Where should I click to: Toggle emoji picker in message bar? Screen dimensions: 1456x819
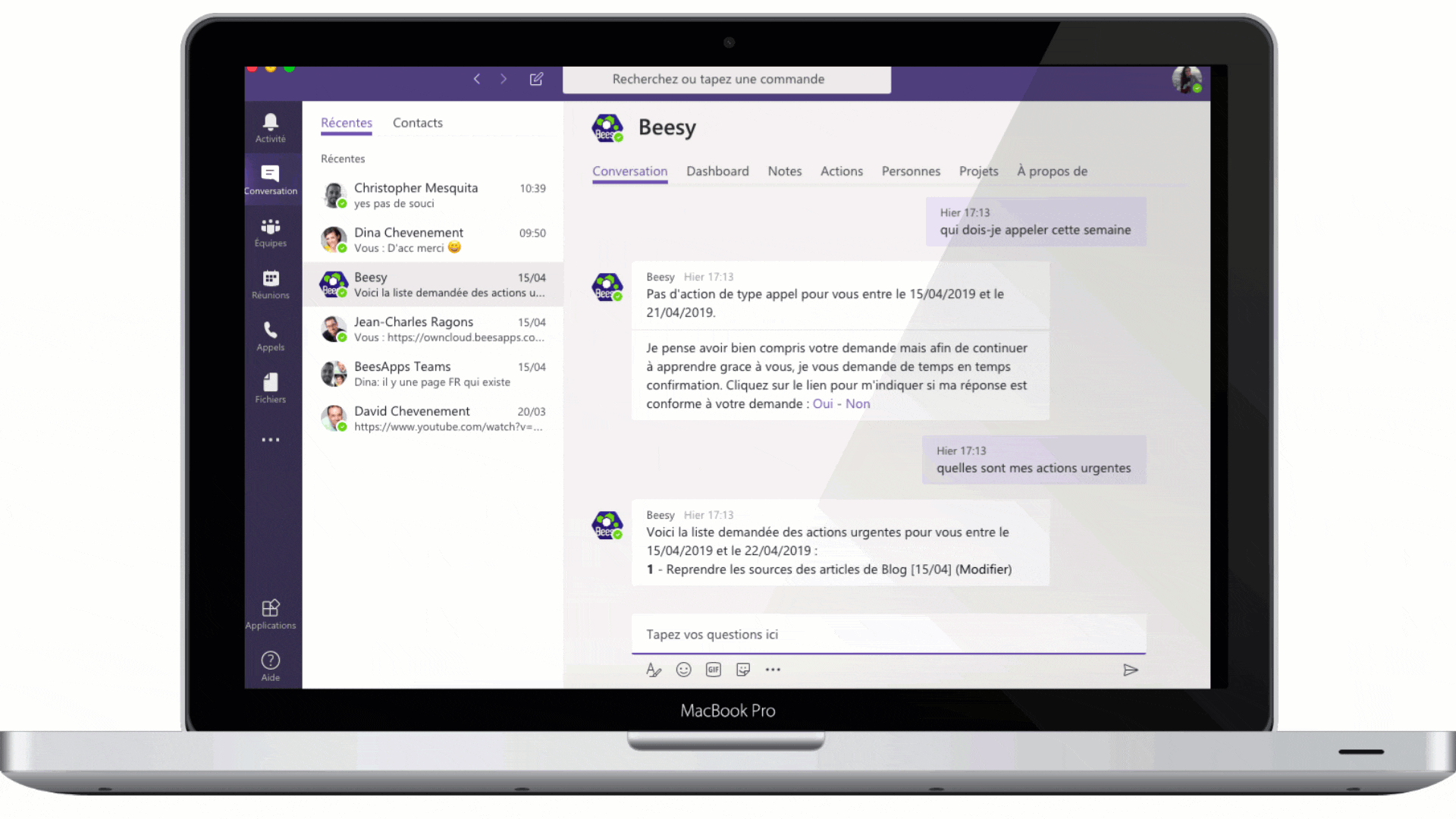point(683,670)
